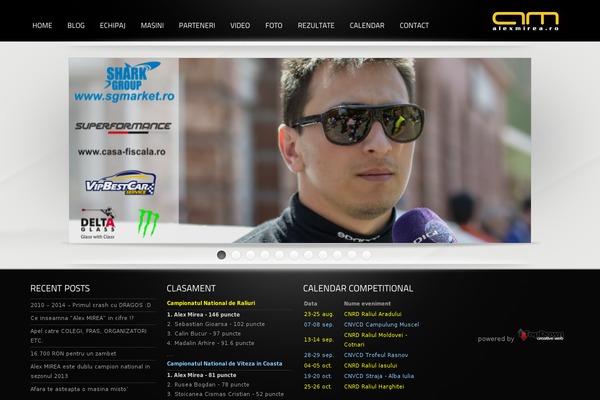Viewport: 600px width, 400px height.
Task: Select the tenth slider pagination dot
Action: coord(352,255)
